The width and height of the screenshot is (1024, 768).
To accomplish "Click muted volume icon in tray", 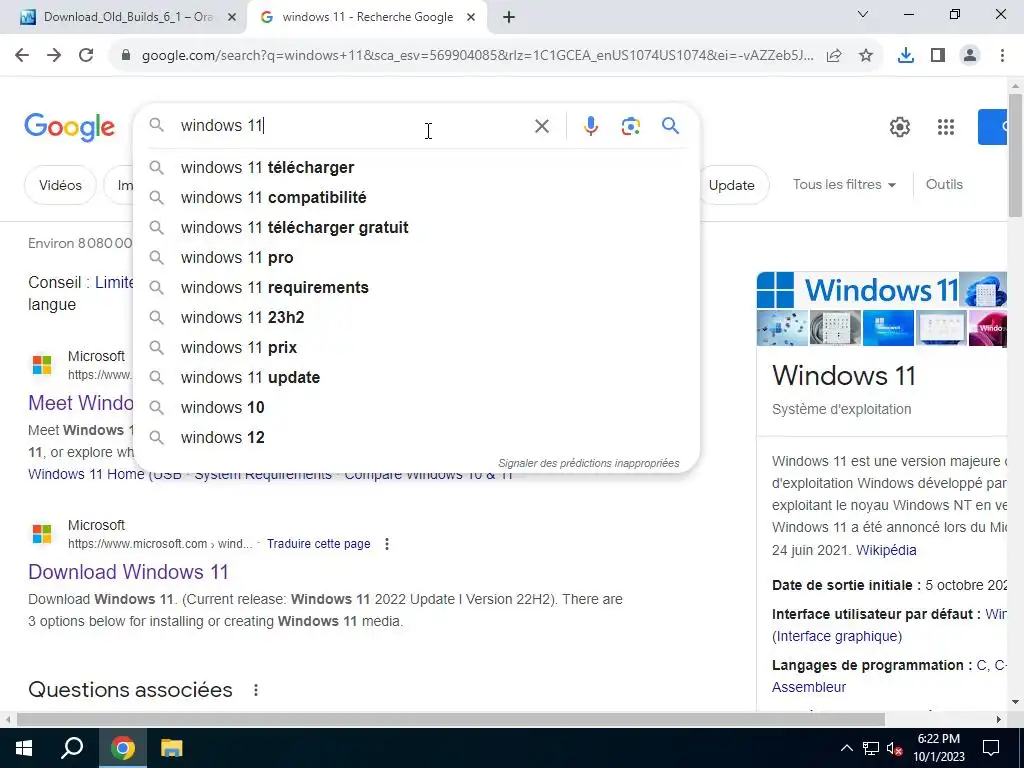I will [x=895, y=748].
